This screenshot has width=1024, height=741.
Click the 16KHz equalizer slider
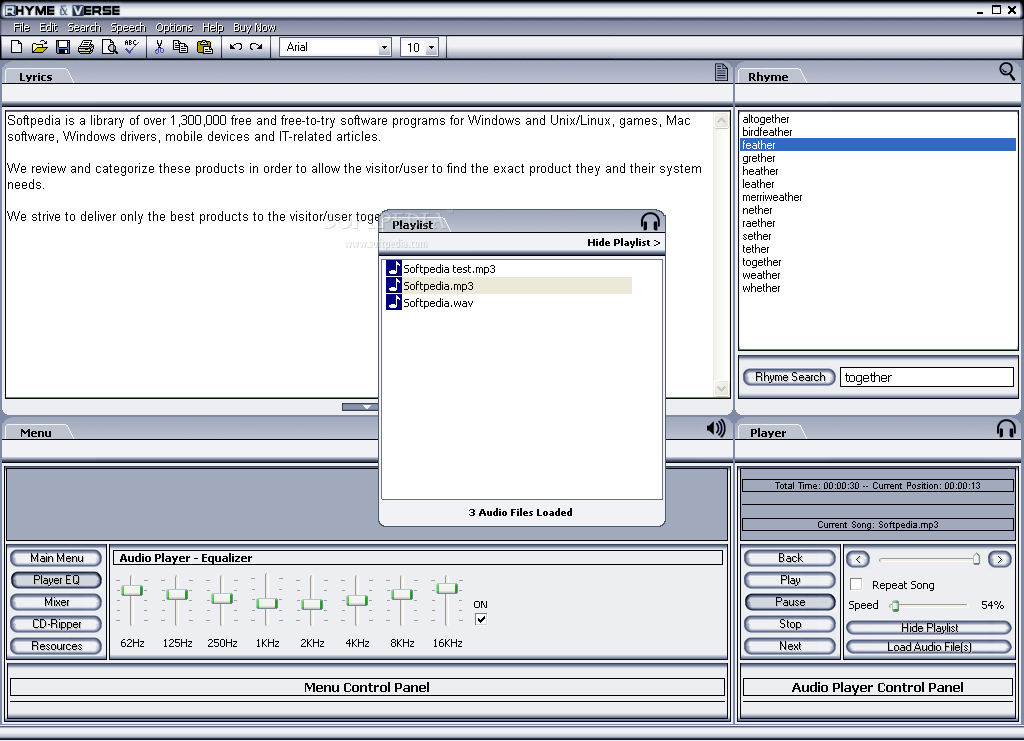pyautogui.click(x=447, y=588)
